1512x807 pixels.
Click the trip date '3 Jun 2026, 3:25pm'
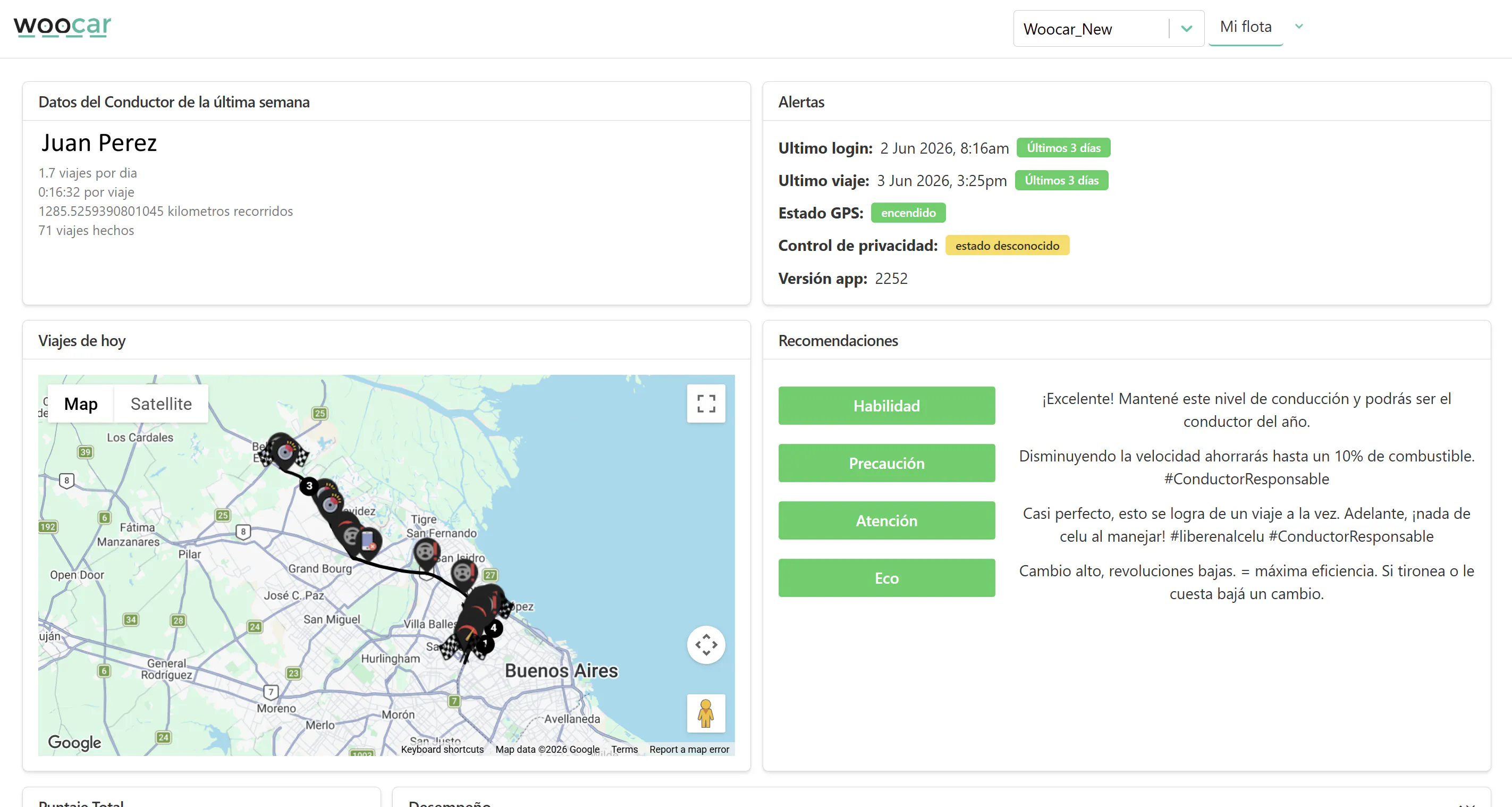coord(941,180)
